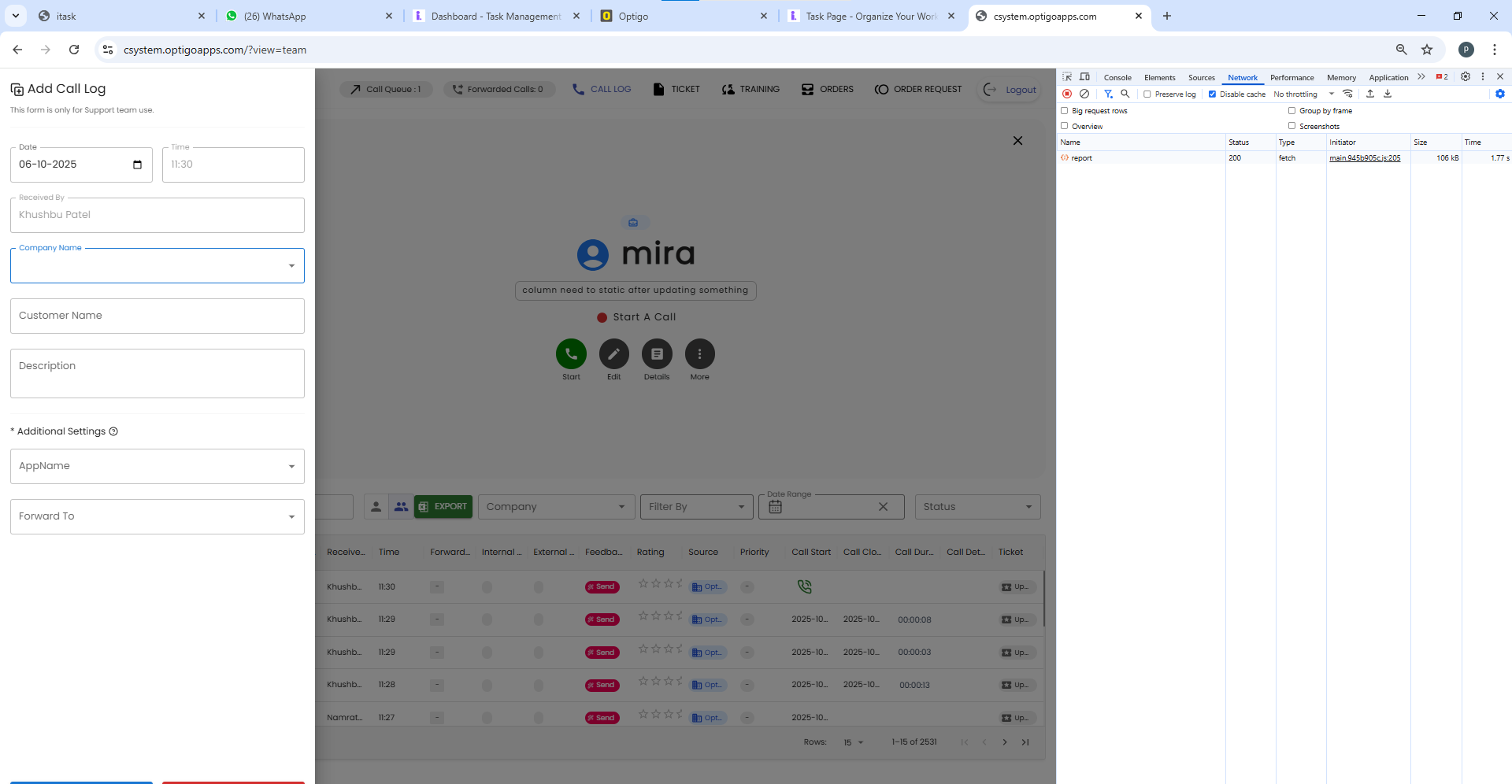Viewport: 1512px width, 784px height.
Task: Check the Screenshots option
Action: click(1292, 126)
